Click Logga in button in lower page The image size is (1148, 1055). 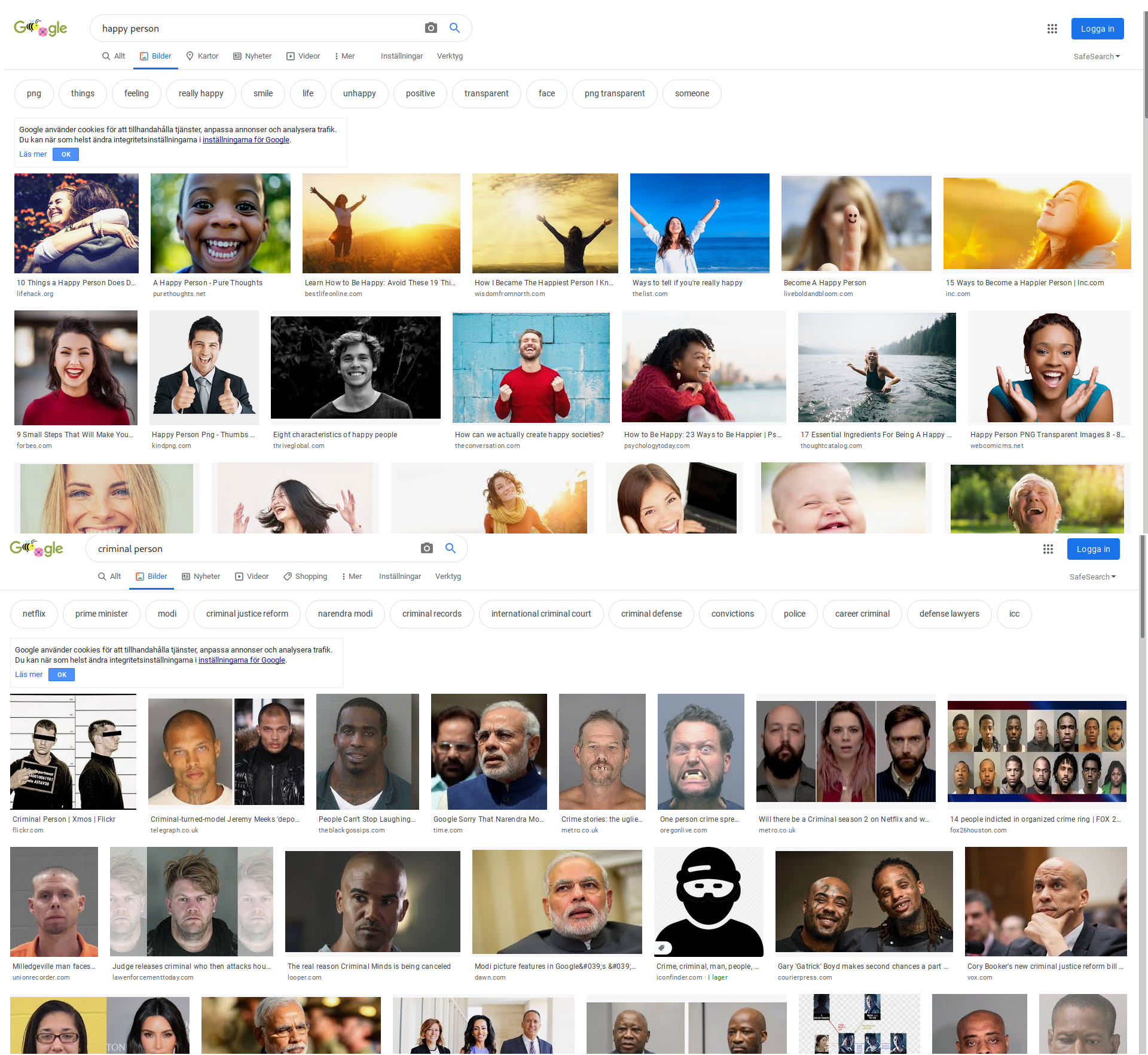click(x=1093, y=549)
